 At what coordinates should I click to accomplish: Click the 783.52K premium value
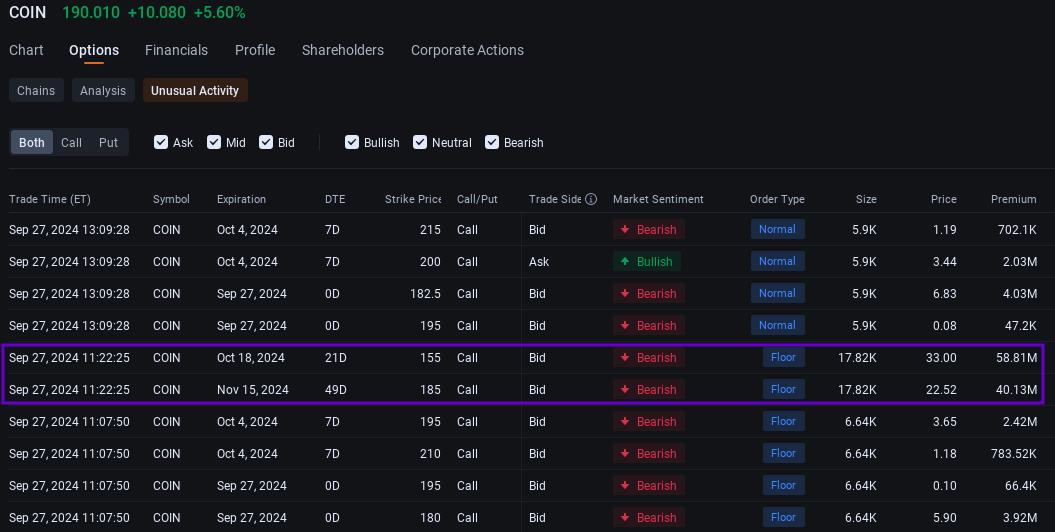[x=1014, y=453]
